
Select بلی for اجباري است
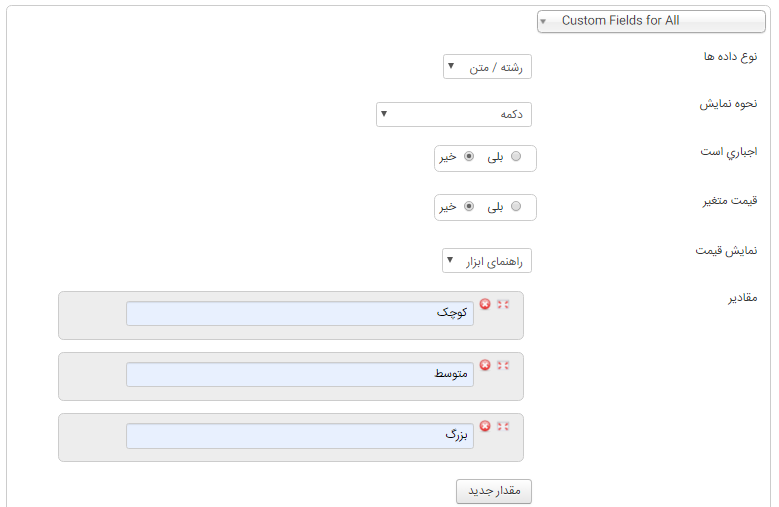pos(516,157)
